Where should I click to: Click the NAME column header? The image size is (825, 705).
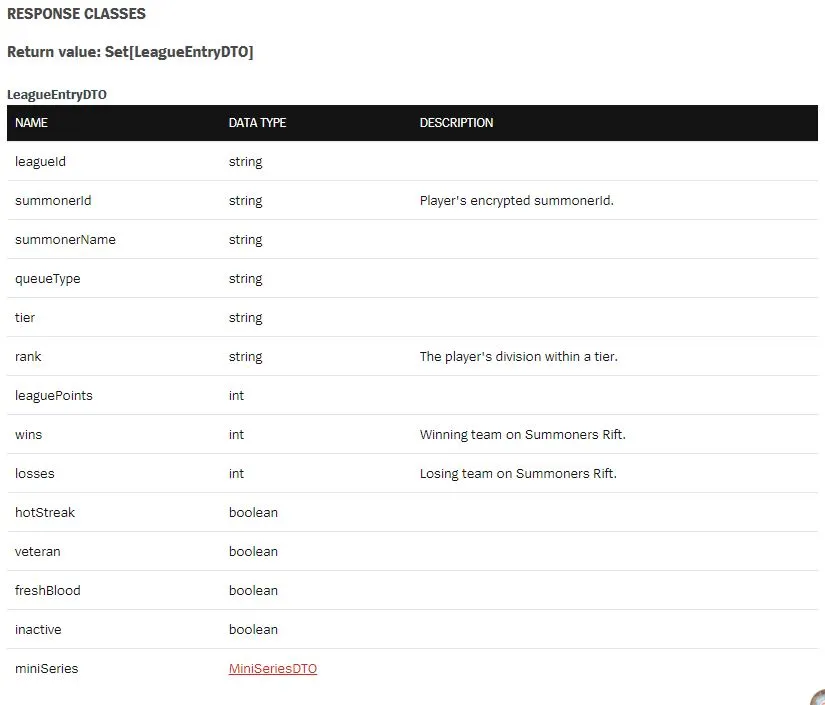click(x=31, y=123)
